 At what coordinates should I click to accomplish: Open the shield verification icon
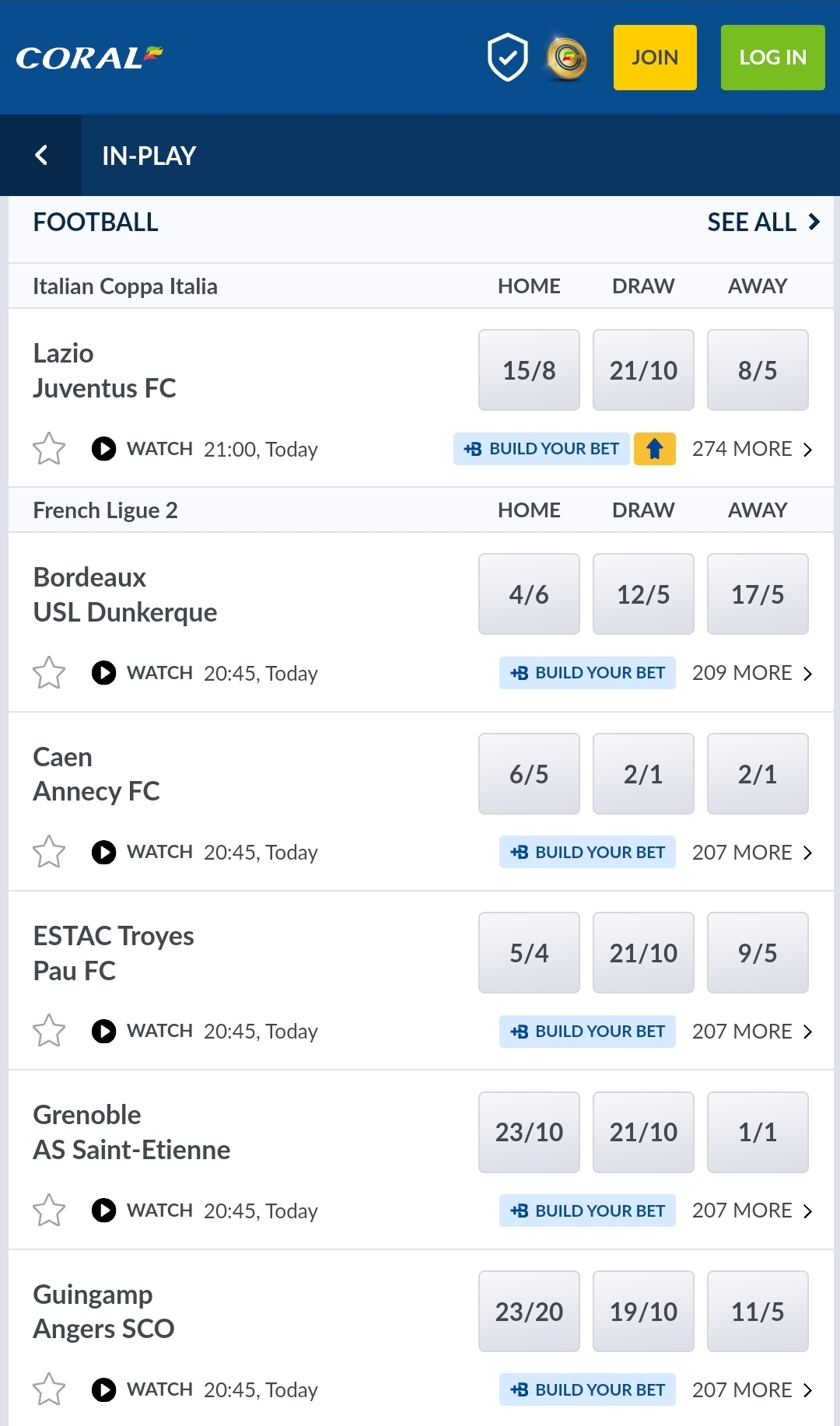click(506, 57)
